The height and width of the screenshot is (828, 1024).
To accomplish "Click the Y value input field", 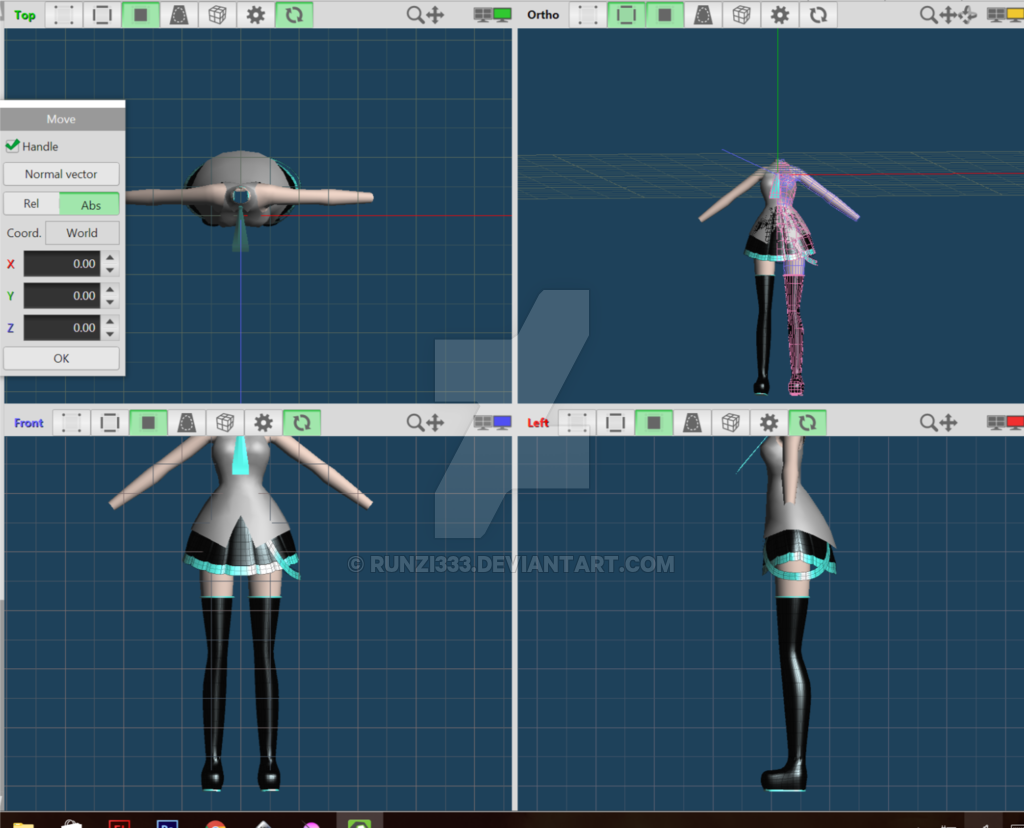I will 62,296.
